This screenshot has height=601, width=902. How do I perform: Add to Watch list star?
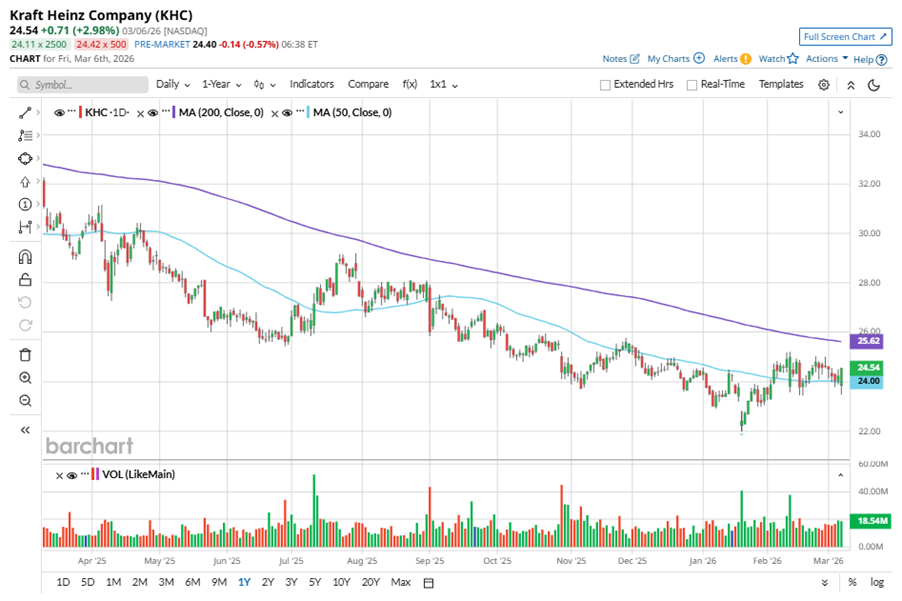point(793,58)
